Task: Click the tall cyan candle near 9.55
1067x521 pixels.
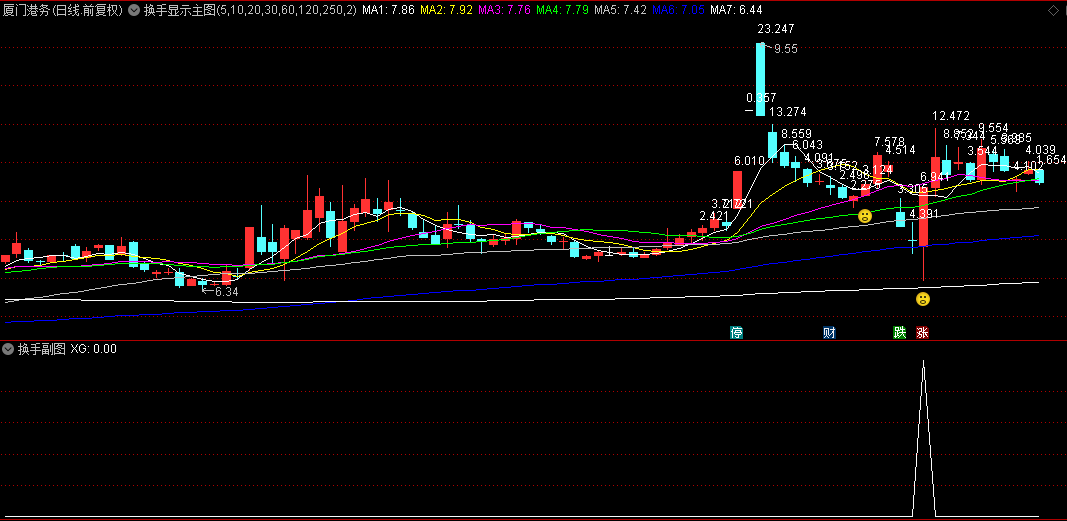Action: pos(761,78)
